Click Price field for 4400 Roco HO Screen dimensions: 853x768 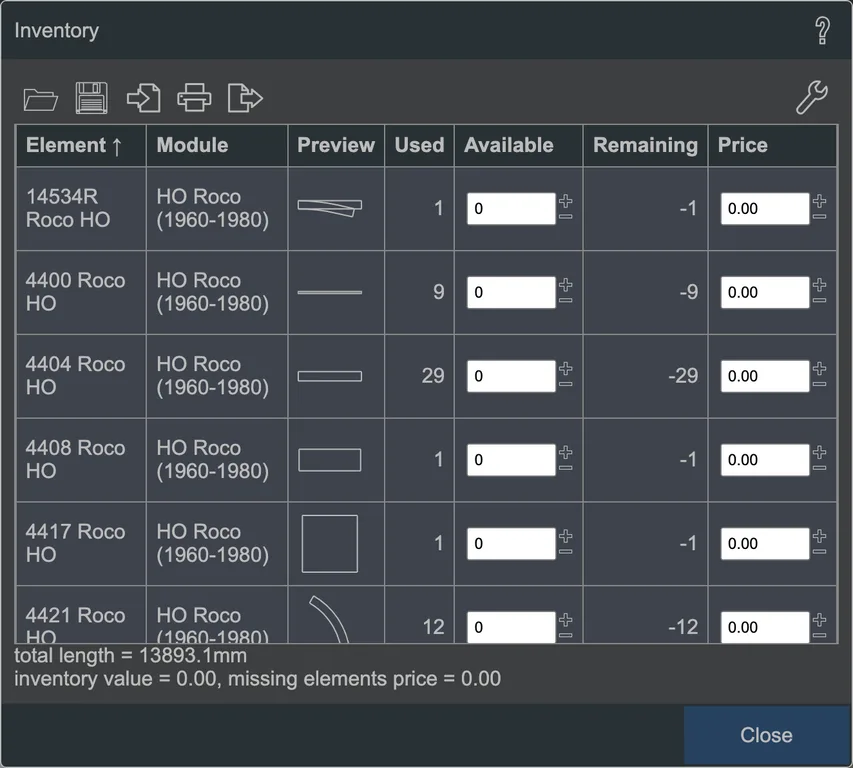[765, 292]
